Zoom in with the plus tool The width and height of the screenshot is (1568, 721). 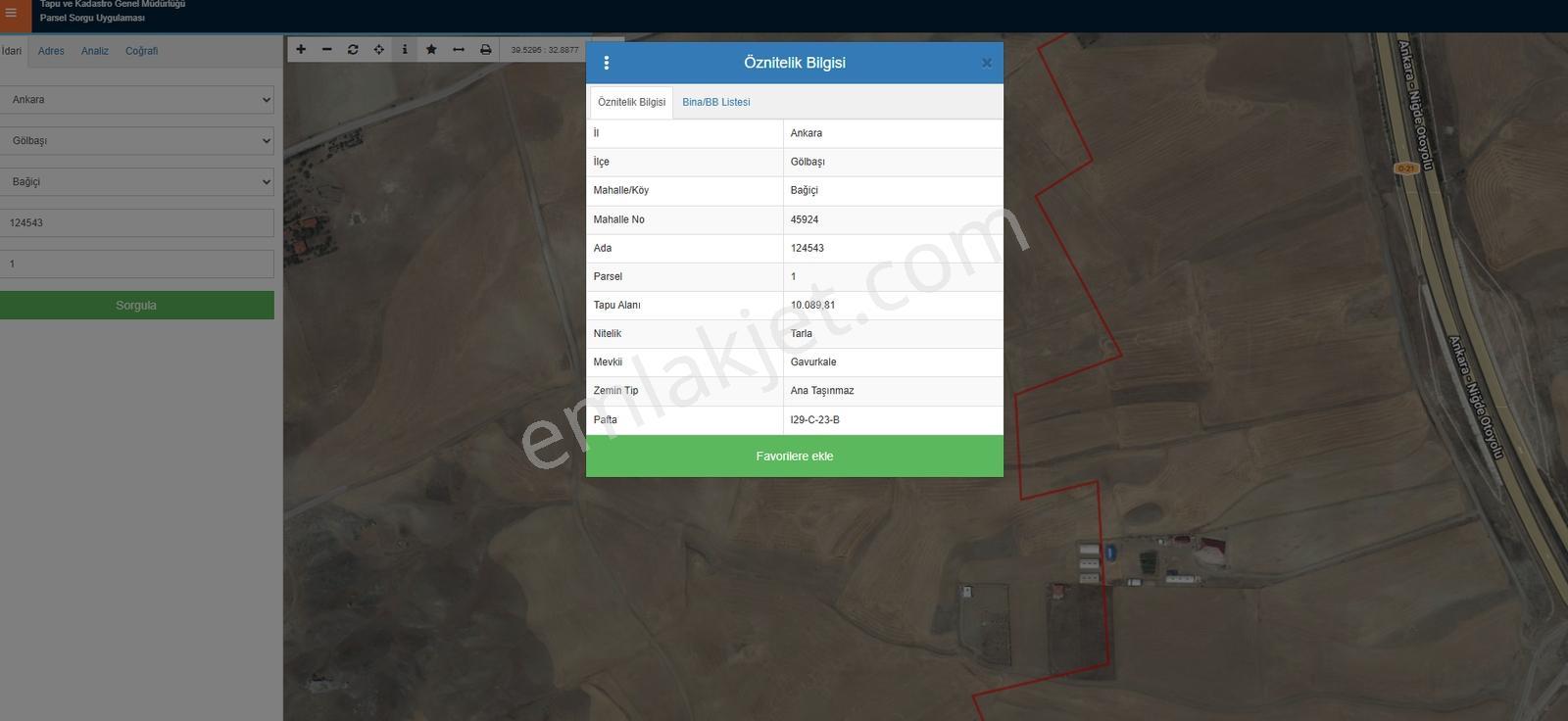(301, 49)
